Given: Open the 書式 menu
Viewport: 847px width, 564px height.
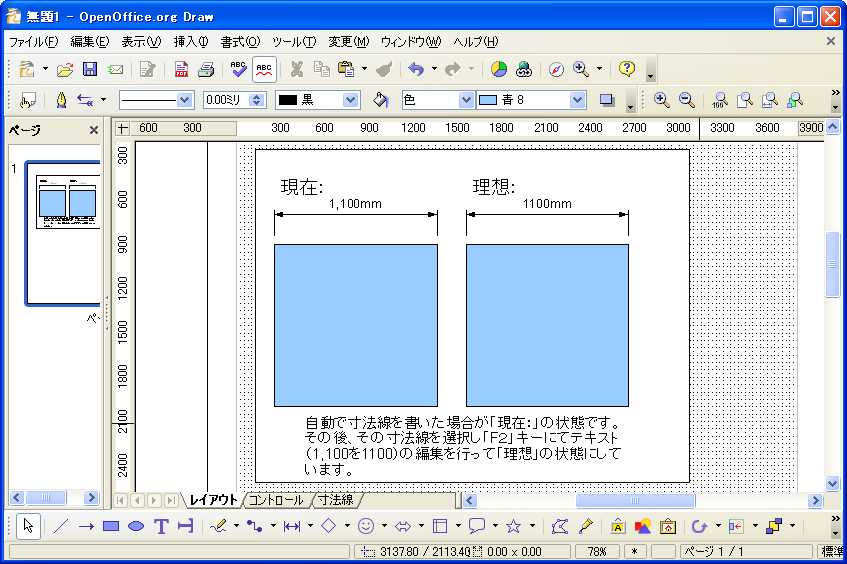Looking at the screenshot, I should click(x=239, y=42).
